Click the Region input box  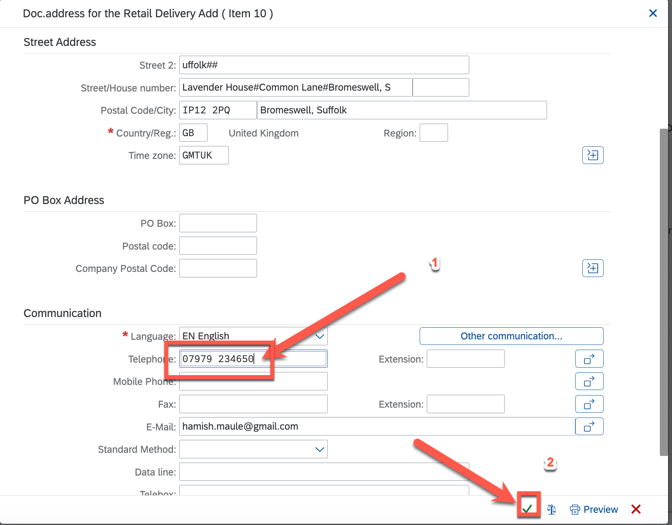click(x=433, y=133)
